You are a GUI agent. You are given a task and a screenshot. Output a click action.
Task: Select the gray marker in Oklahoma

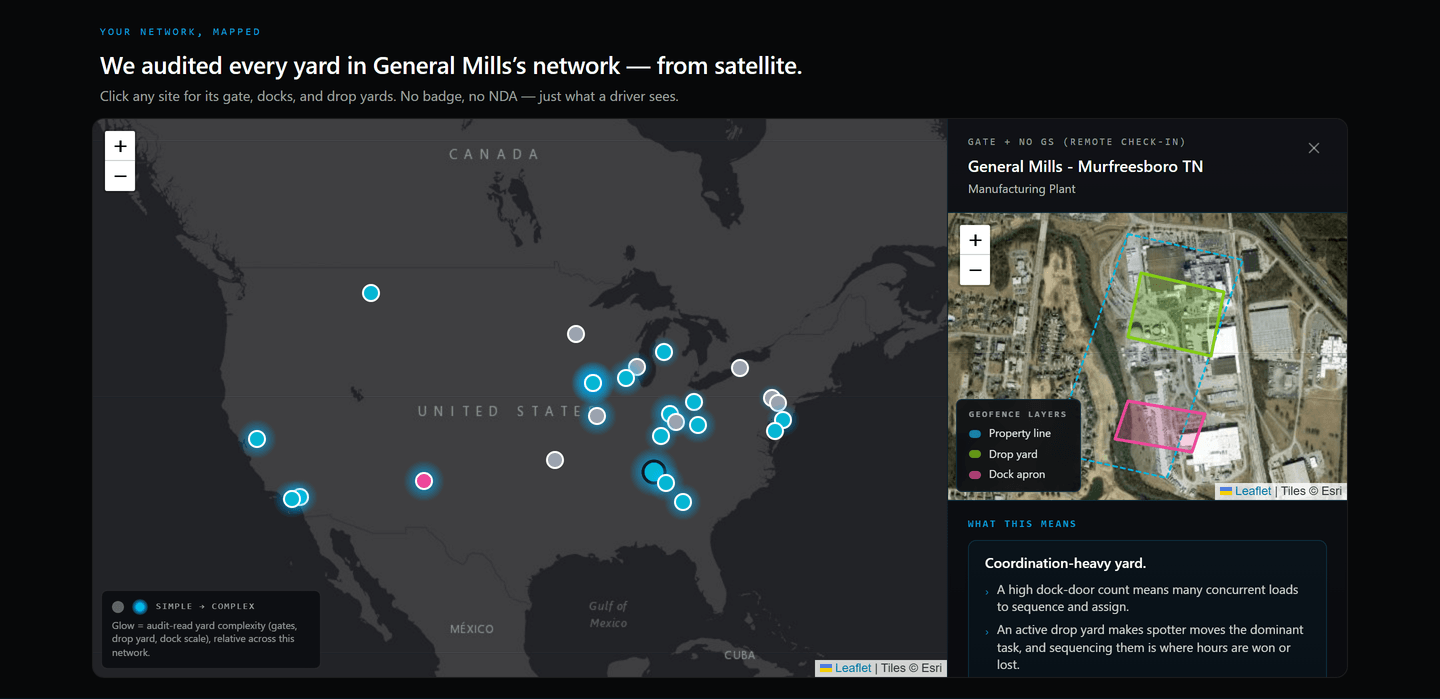555,460
